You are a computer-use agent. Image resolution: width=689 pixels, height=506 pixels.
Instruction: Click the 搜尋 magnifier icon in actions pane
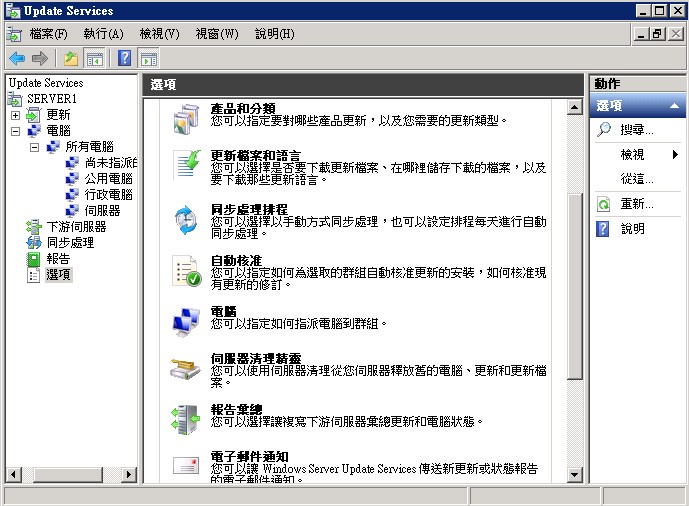click(x=604, y=129)
